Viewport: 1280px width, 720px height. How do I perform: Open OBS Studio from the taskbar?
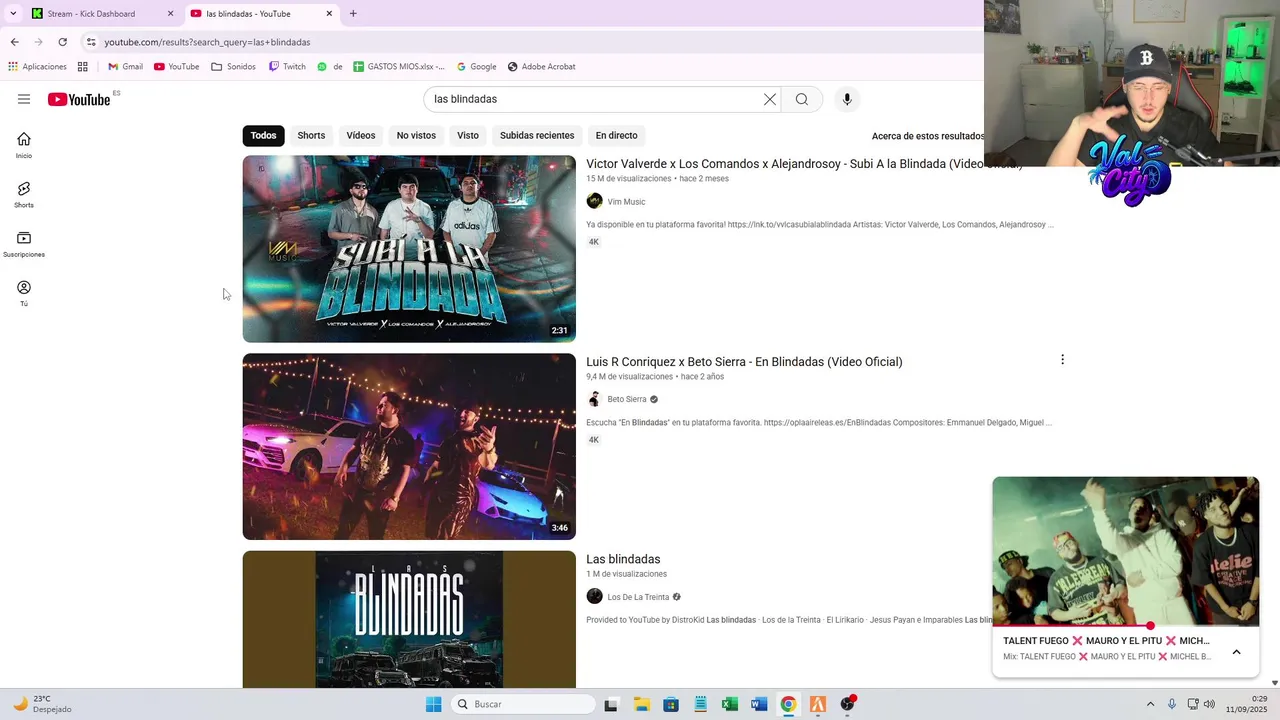[847, 704]
